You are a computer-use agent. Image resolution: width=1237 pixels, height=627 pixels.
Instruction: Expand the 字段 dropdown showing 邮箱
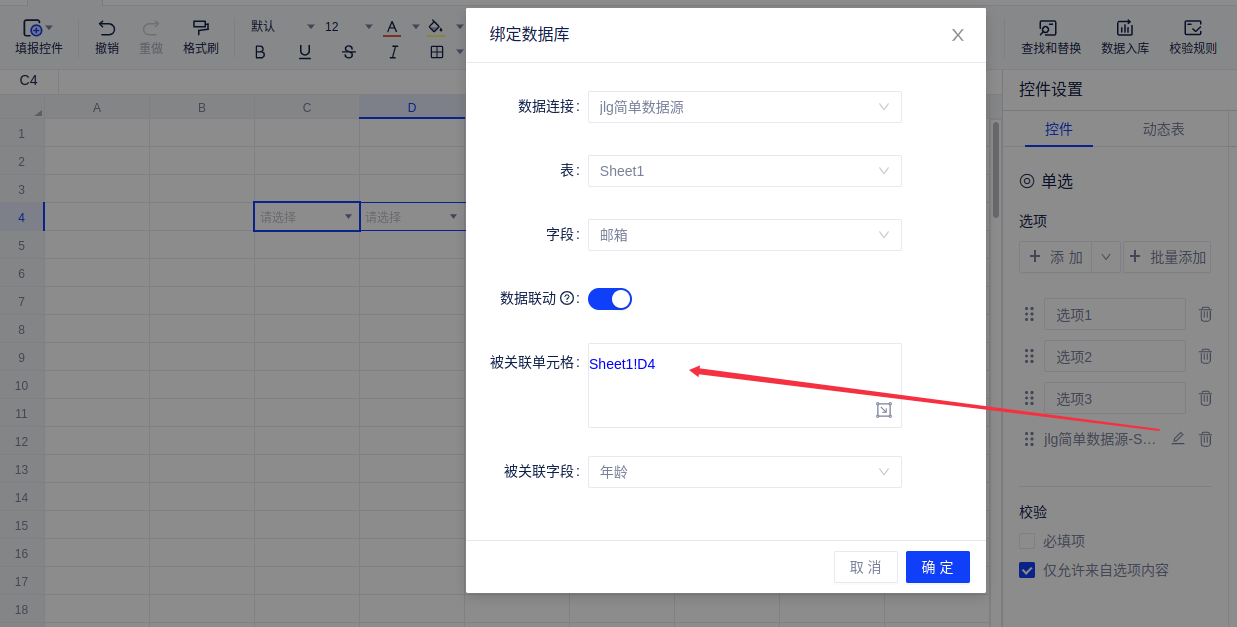pyautogui.click(x=744, y=235)
